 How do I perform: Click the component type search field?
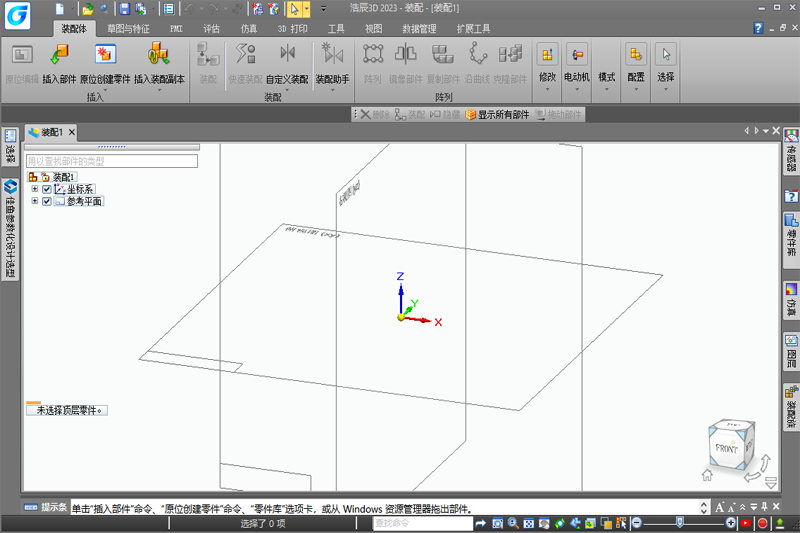tap(112, 161)
